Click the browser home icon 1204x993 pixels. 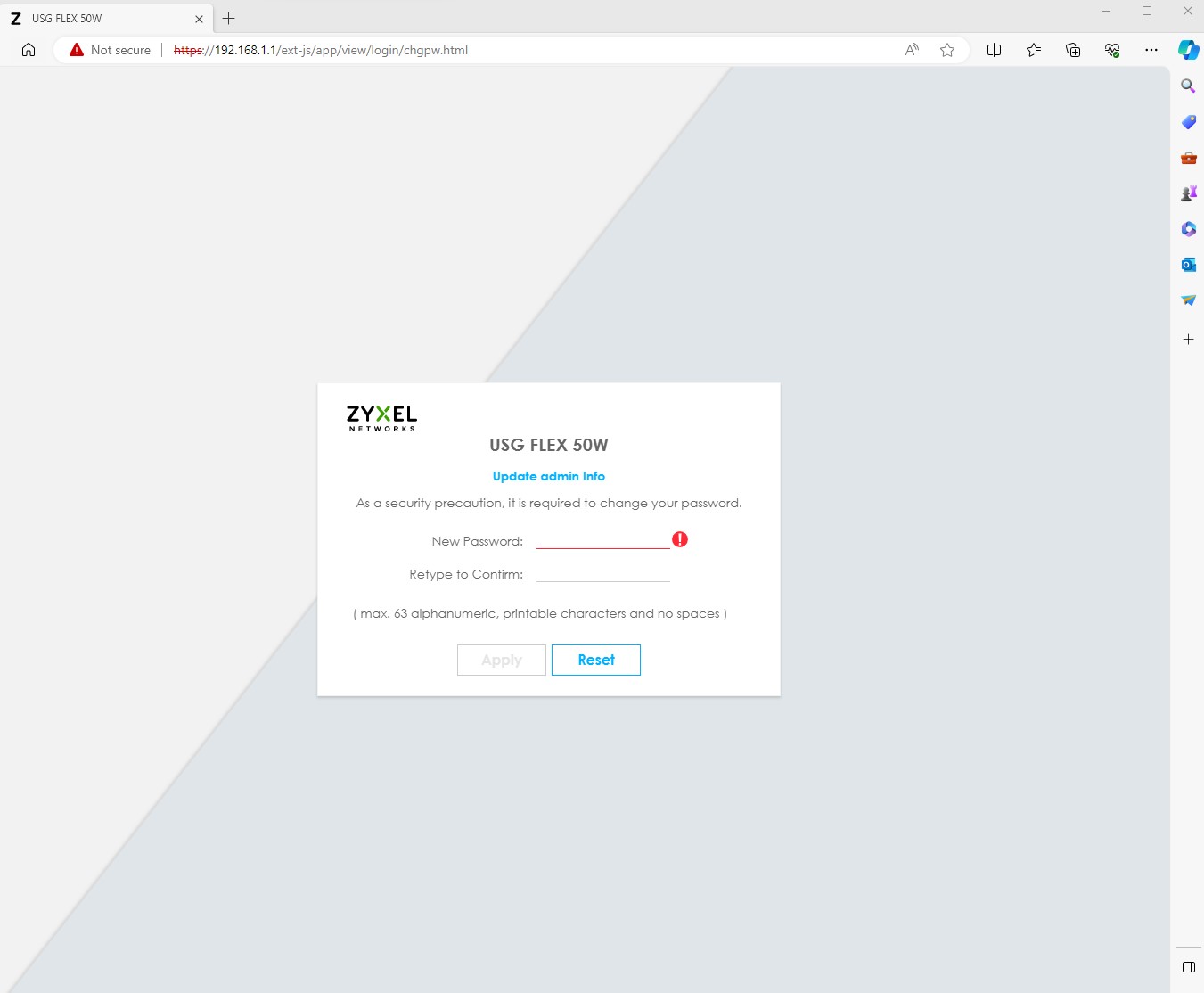(29, 50)
